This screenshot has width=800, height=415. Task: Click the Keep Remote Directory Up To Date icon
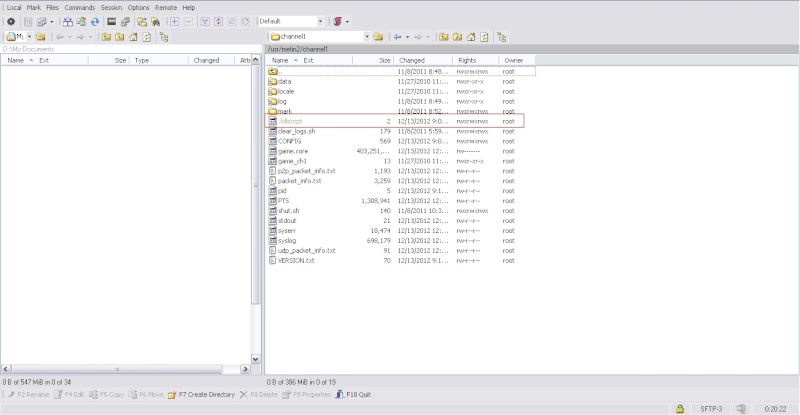tap(95, 21)
